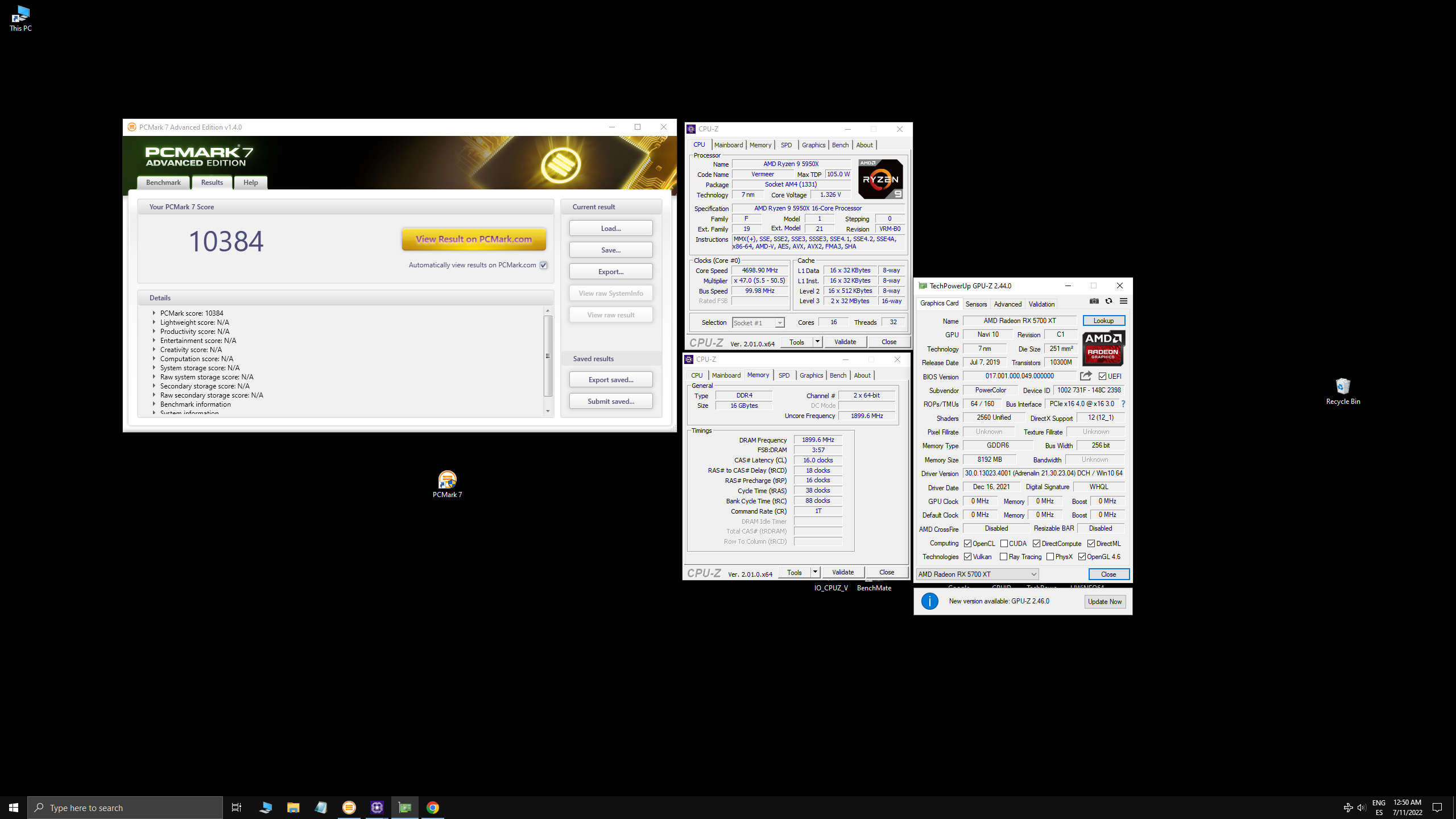Toggle the CUDA checkbox

click(1004, 544)
